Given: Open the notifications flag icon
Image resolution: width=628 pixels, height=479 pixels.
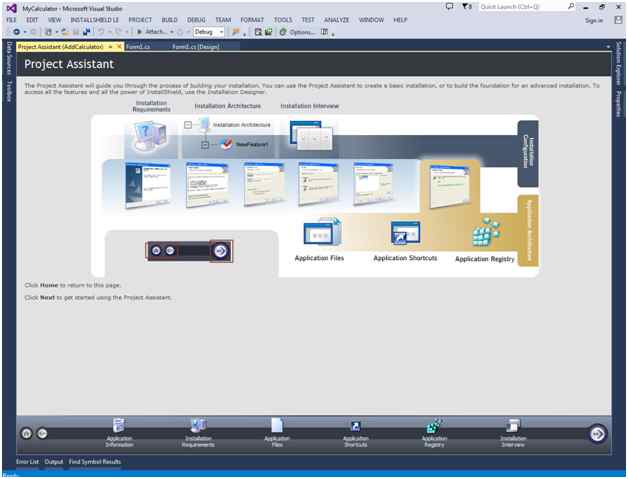Looking at the screenshot, I should tap(467, 7).
